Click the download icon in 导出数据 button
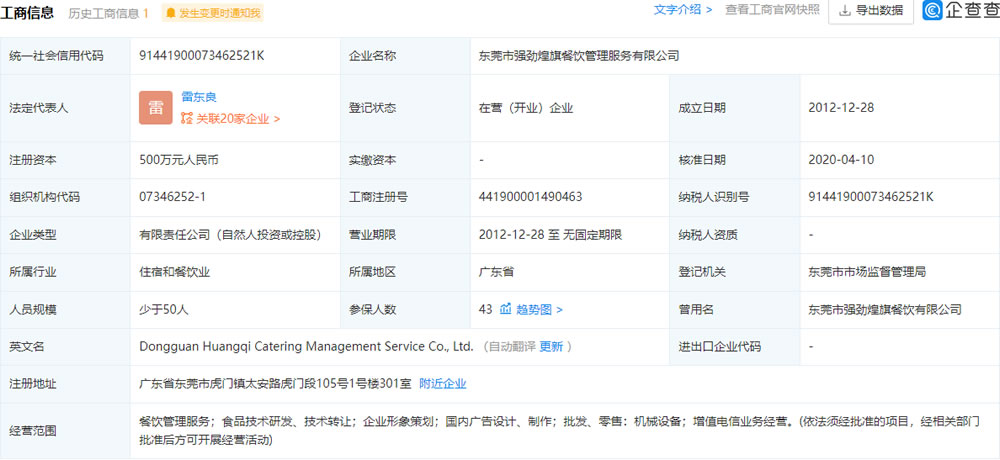 (x=845, y=11)
